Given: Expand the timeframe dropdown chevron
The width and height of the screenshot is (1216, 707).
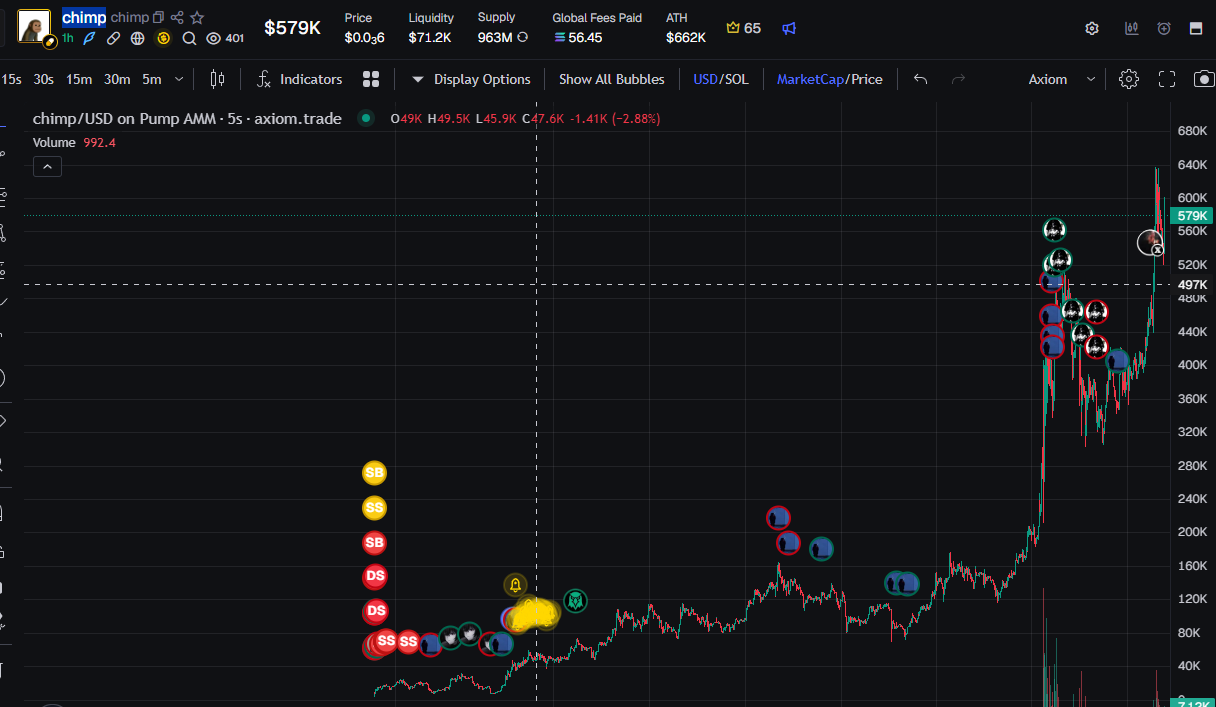Looking at the screenshot, I should point(179,79).
